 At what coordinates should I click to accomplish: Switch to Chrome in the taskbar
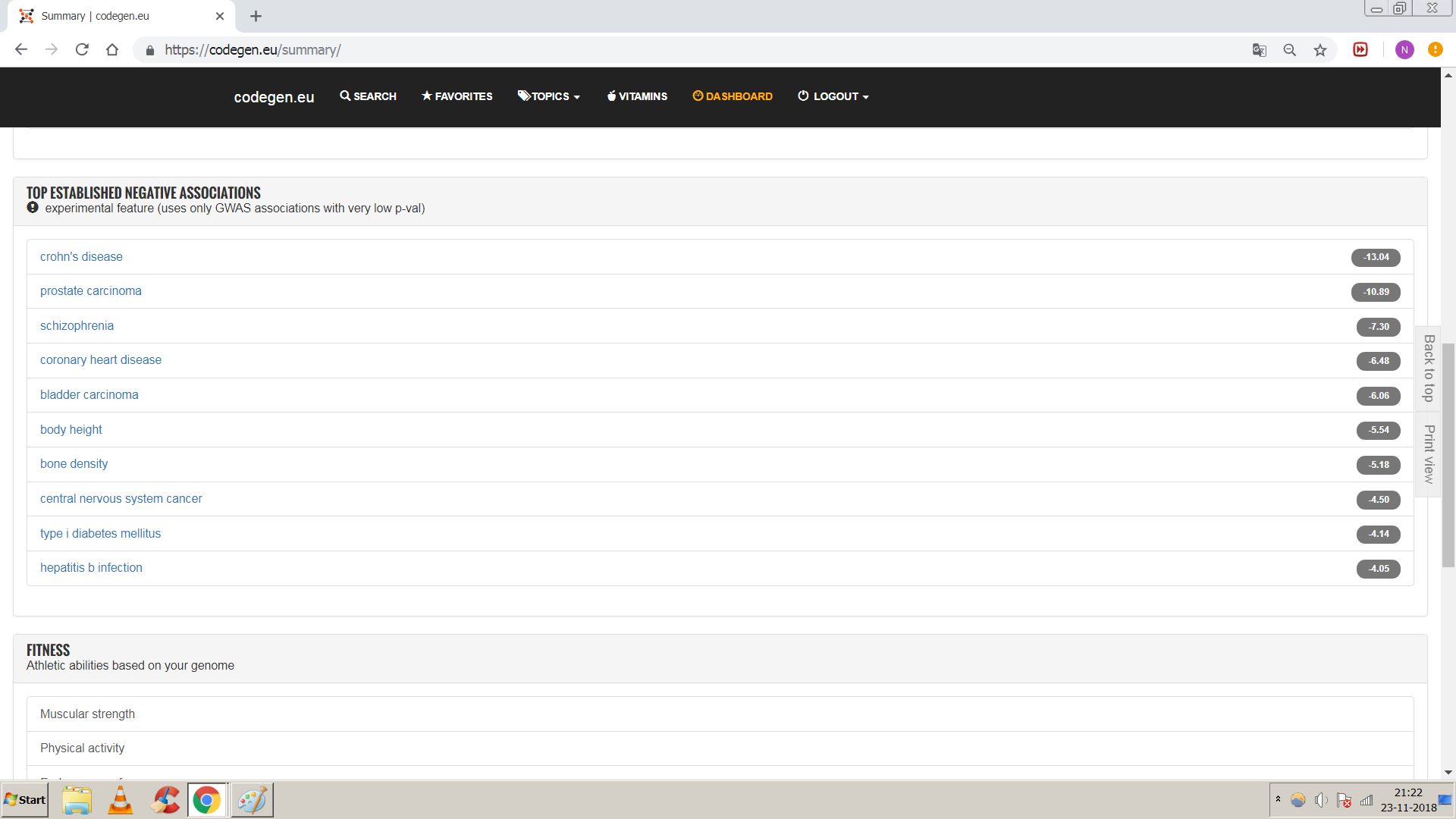pyautogui.click(x=207, y=800)
